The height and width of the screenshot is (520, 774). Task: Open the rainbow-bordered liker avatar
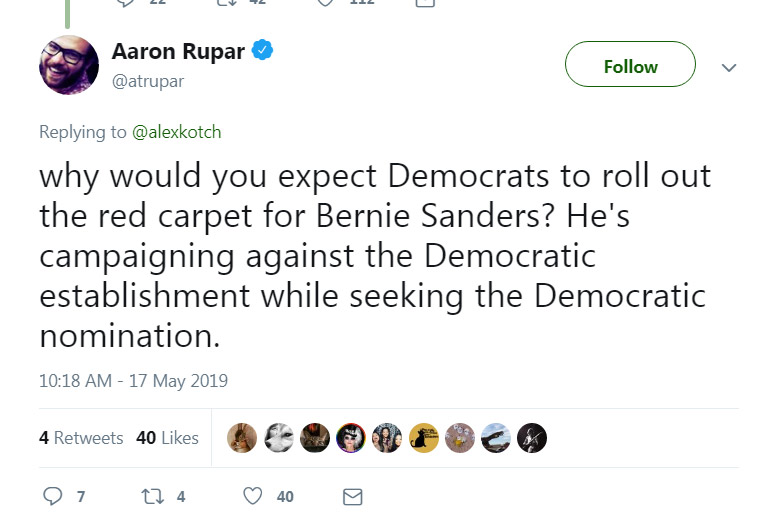click(351, 438)
